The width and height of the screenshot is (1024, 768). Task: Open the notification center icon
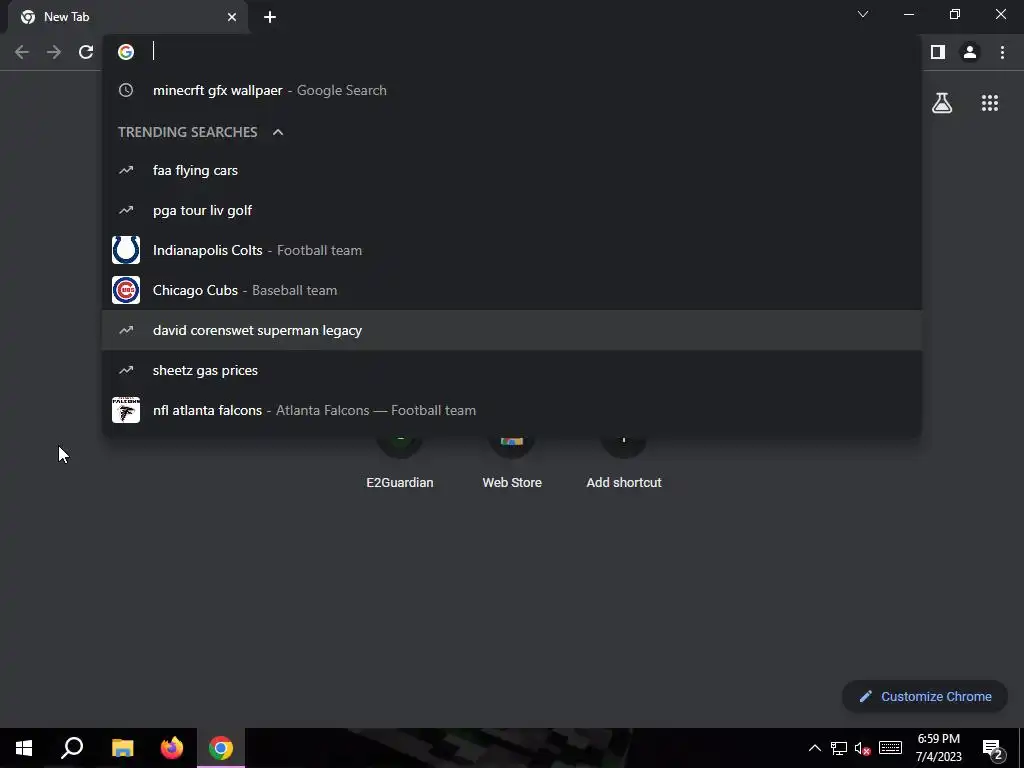coord(993,748)
